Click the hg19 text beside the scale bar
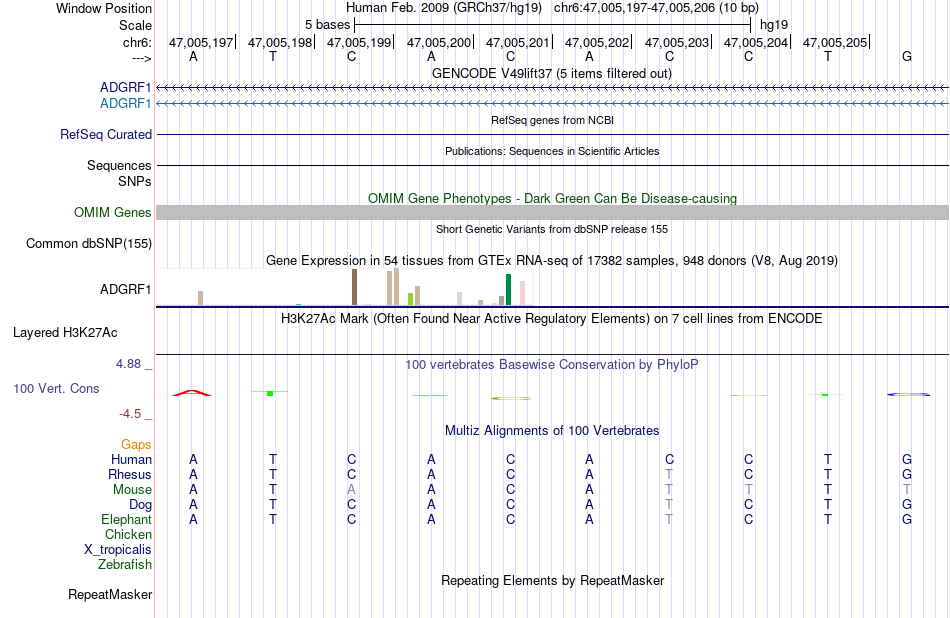Image resolution: width=950 pixels, height=618 pixels. 774,25
